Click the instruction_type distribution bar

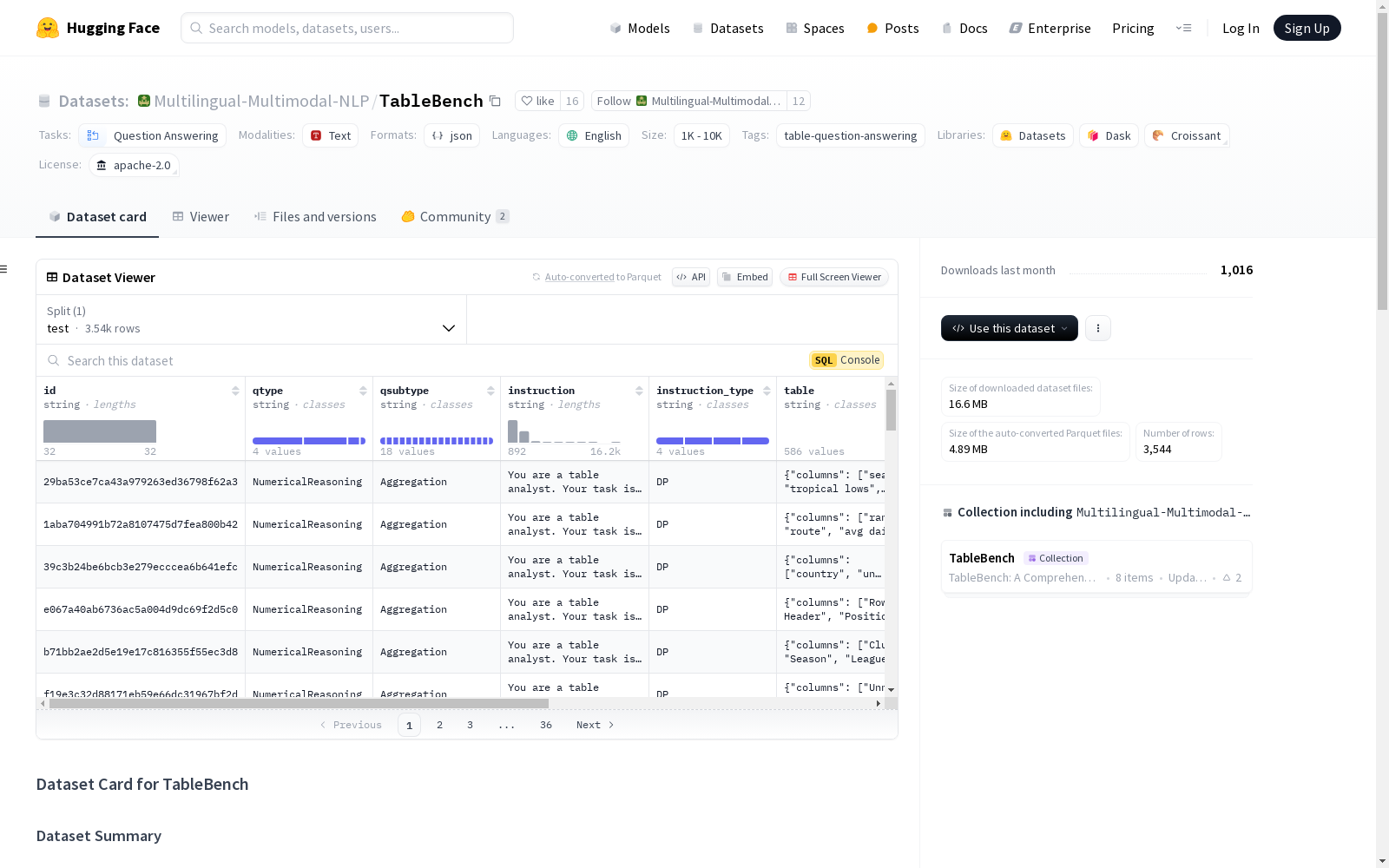tap(713, 441)
